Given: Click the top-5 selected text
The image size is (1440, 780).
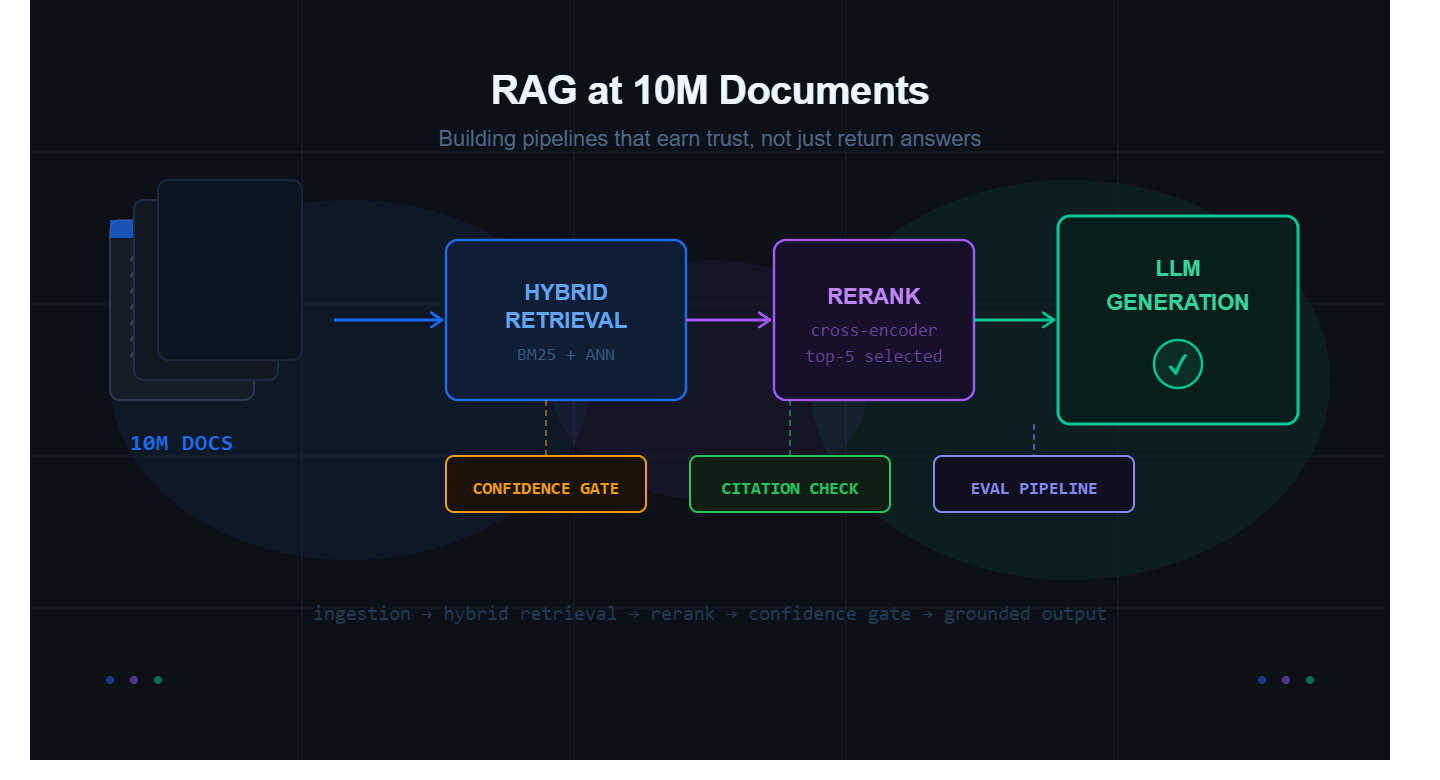Looking at the screenshot, I should pos(874,356).
